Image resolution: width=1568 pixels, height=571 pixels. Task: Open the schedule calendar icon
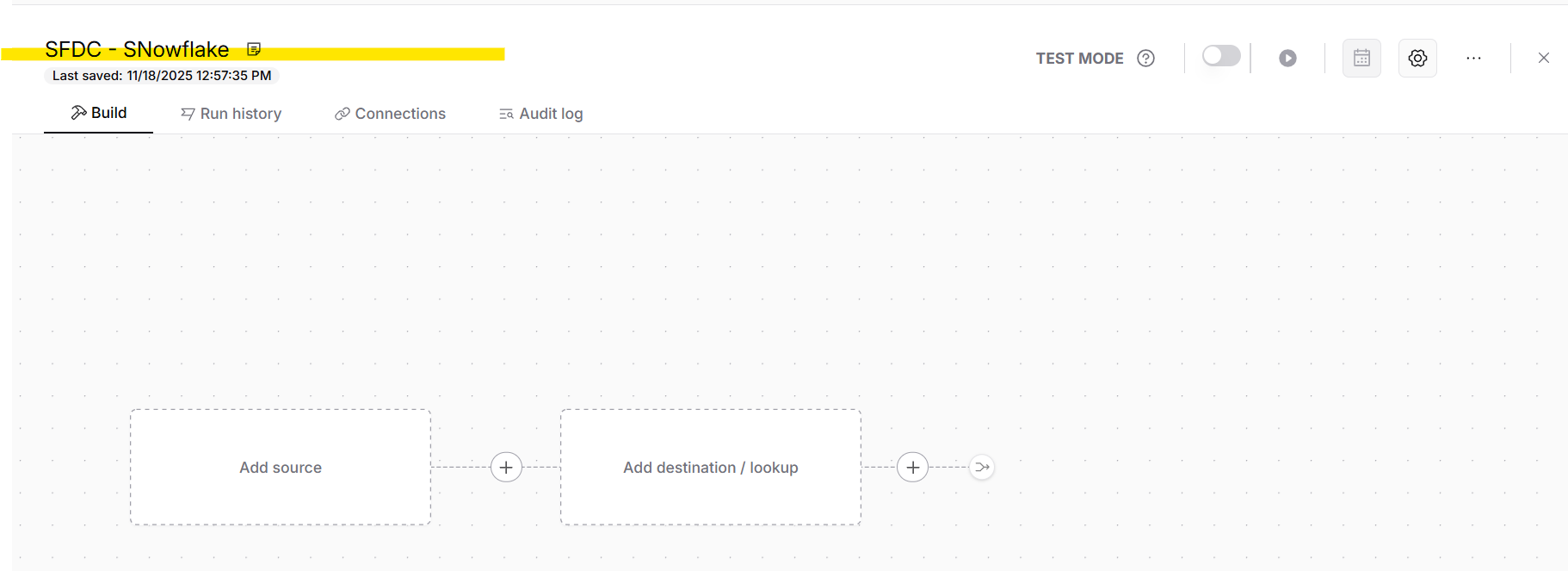tap(1361, 58)
